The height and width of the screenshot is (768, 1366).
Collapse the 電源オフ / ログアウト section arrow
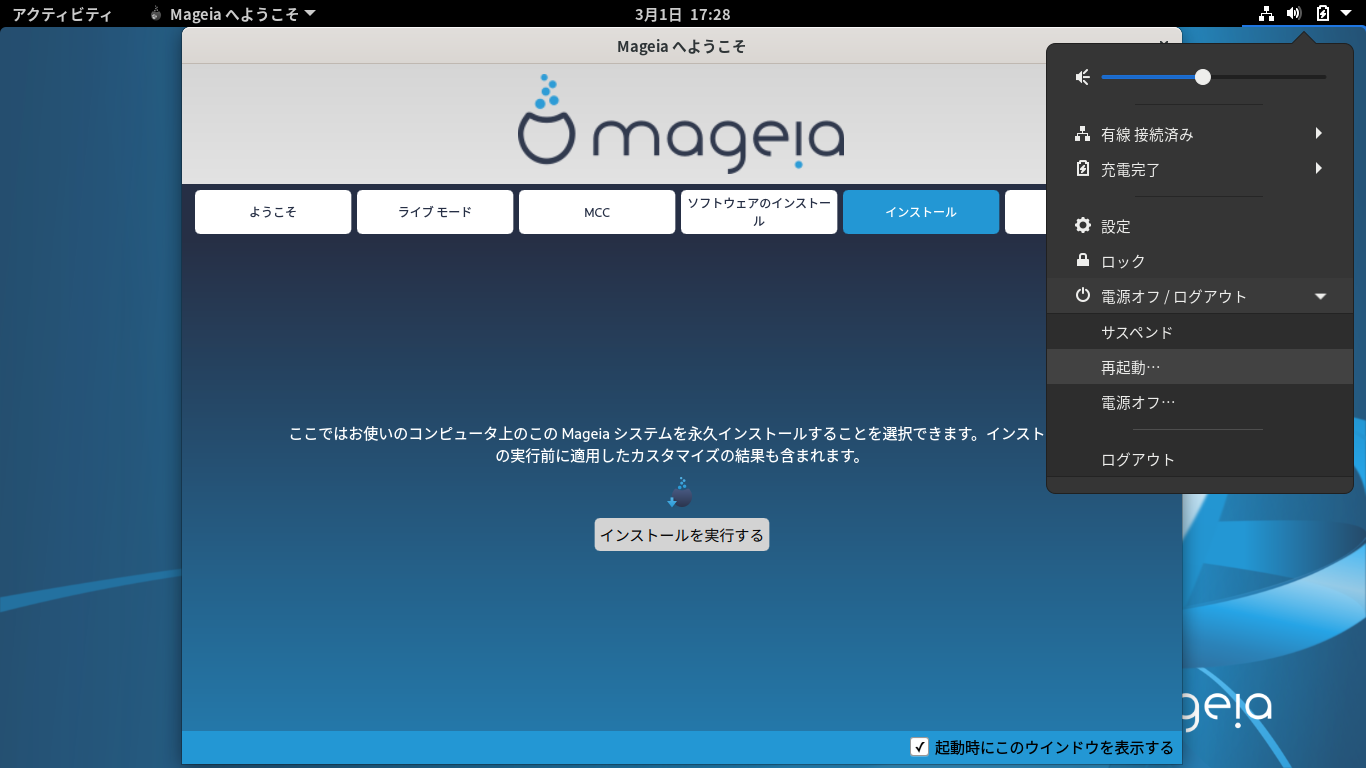click(1320, 296)
